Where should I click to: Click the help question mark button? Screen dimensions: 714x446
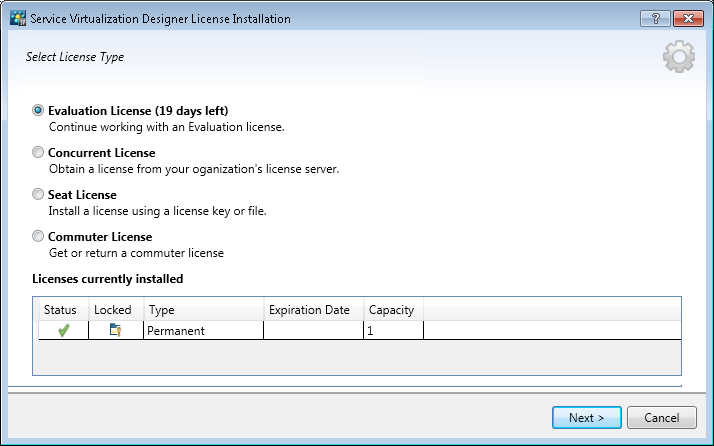pyautogui.click(x=654, y=19)
